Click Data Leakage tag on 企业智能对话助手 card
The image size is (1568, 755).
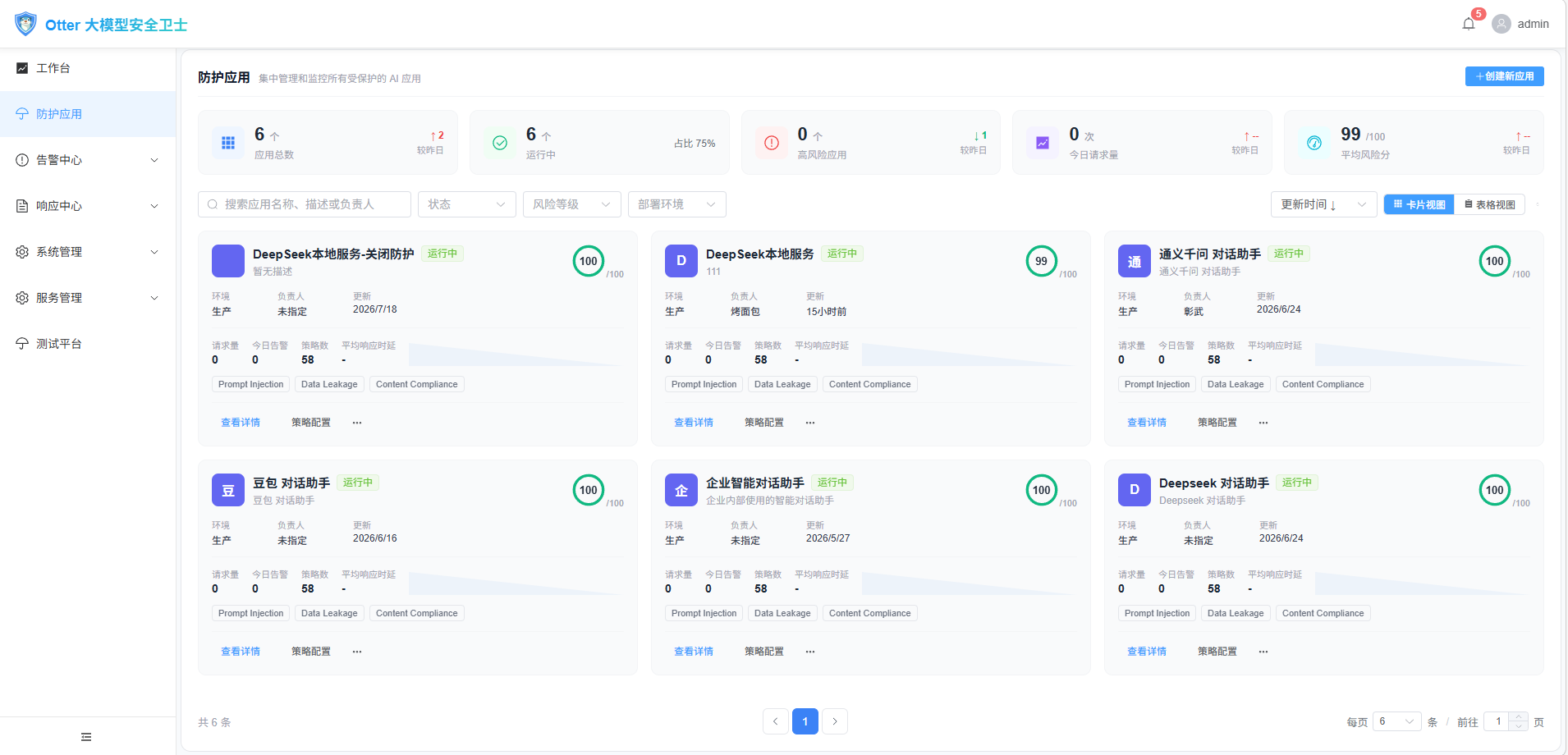coord(782,613)
